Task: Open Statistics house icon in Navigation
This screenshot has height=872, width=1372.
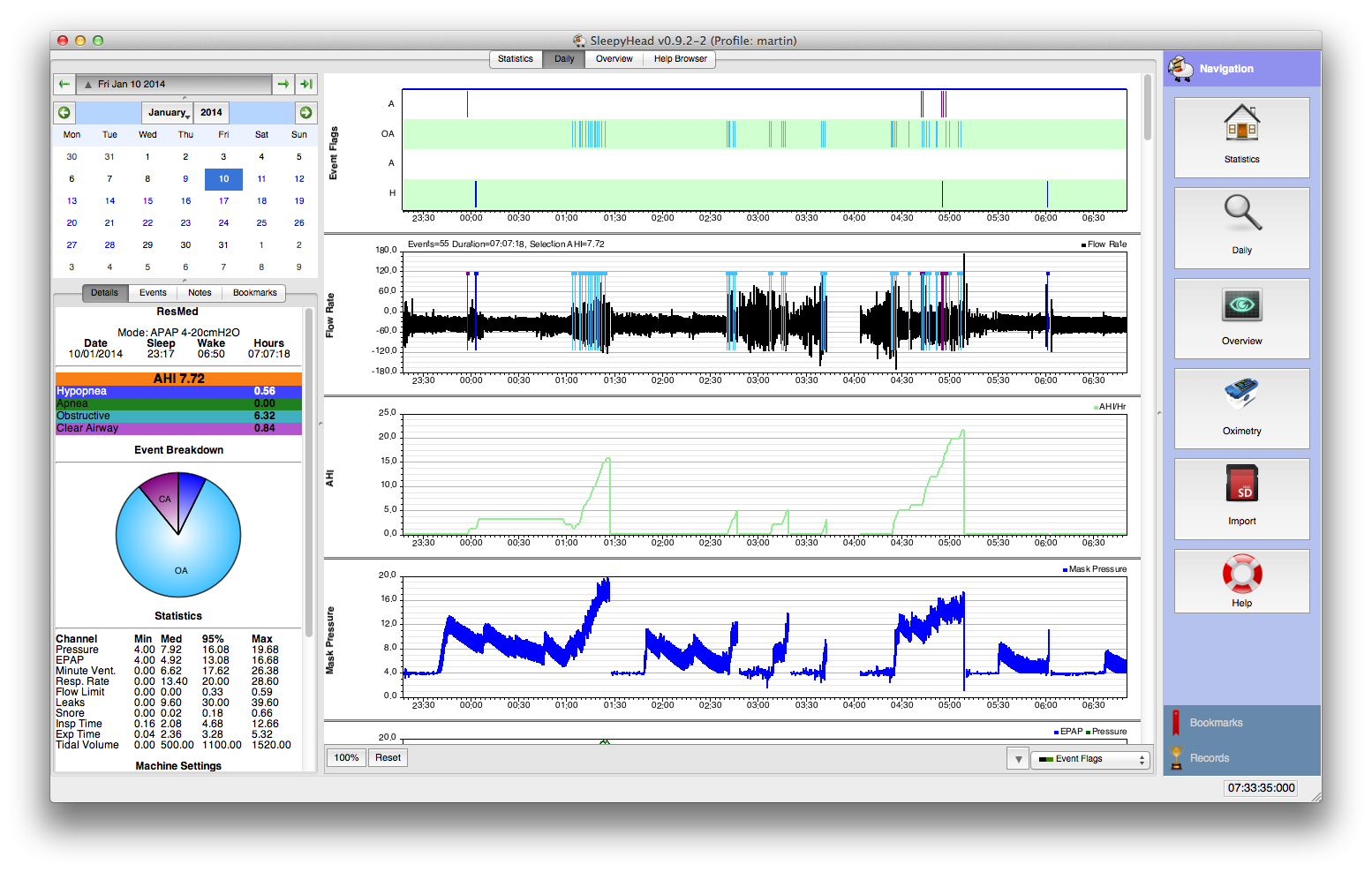Action: (x=1241, y=124)
